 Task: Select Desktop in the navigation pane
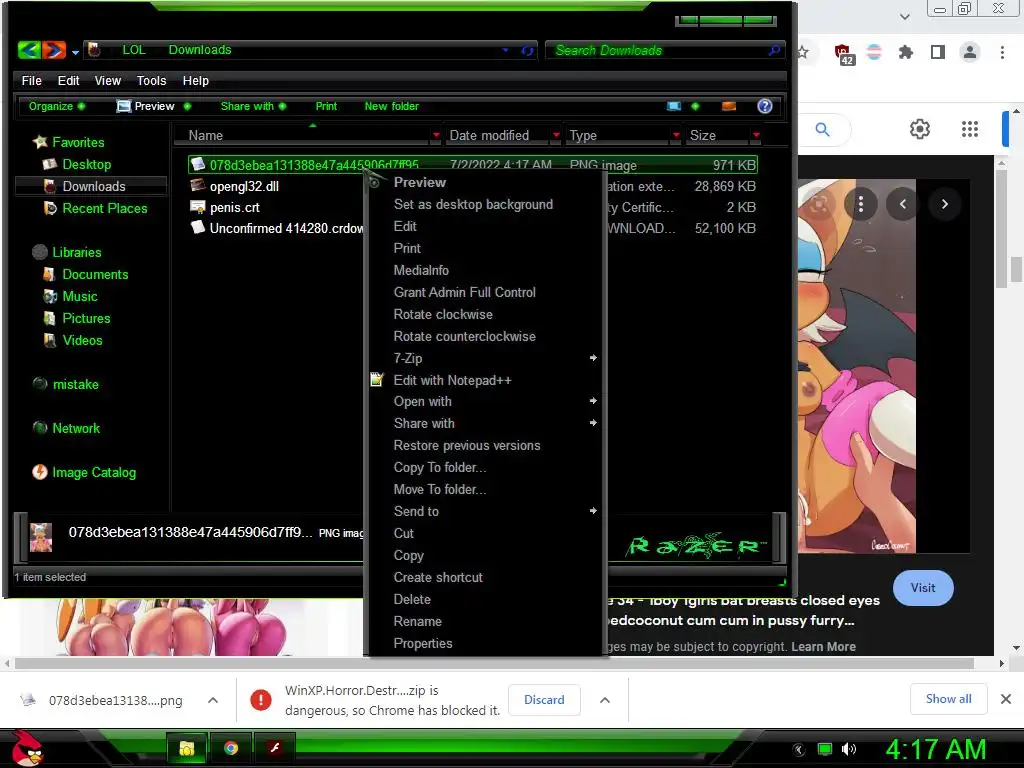click(x=77, y=164)
